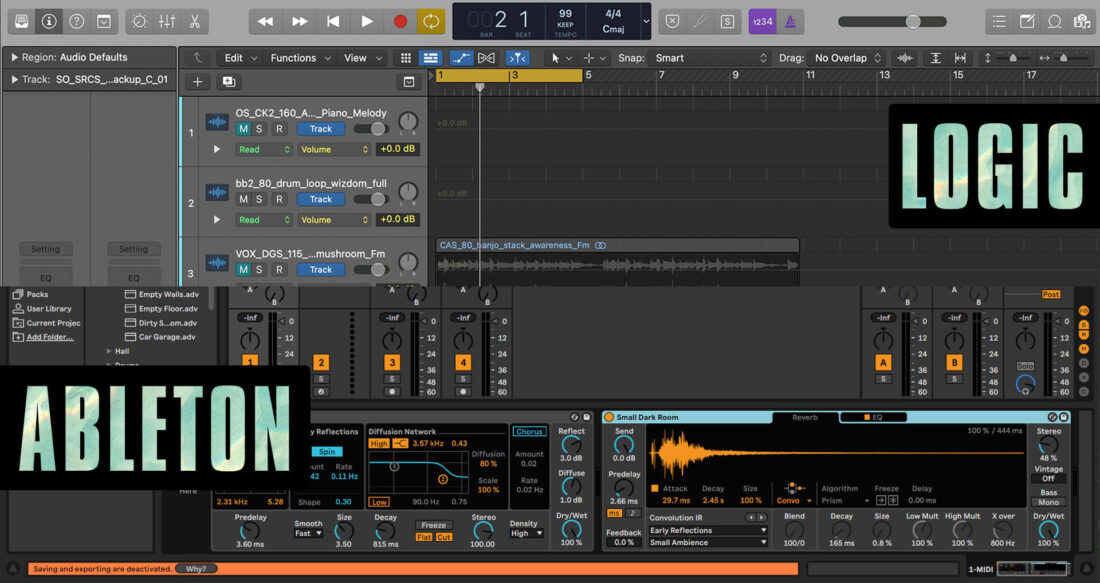Viewport: 1100px width, 583px height.
Task: Switch to the Reverb tab in Small Dark Room
Action: pos(805,417)
